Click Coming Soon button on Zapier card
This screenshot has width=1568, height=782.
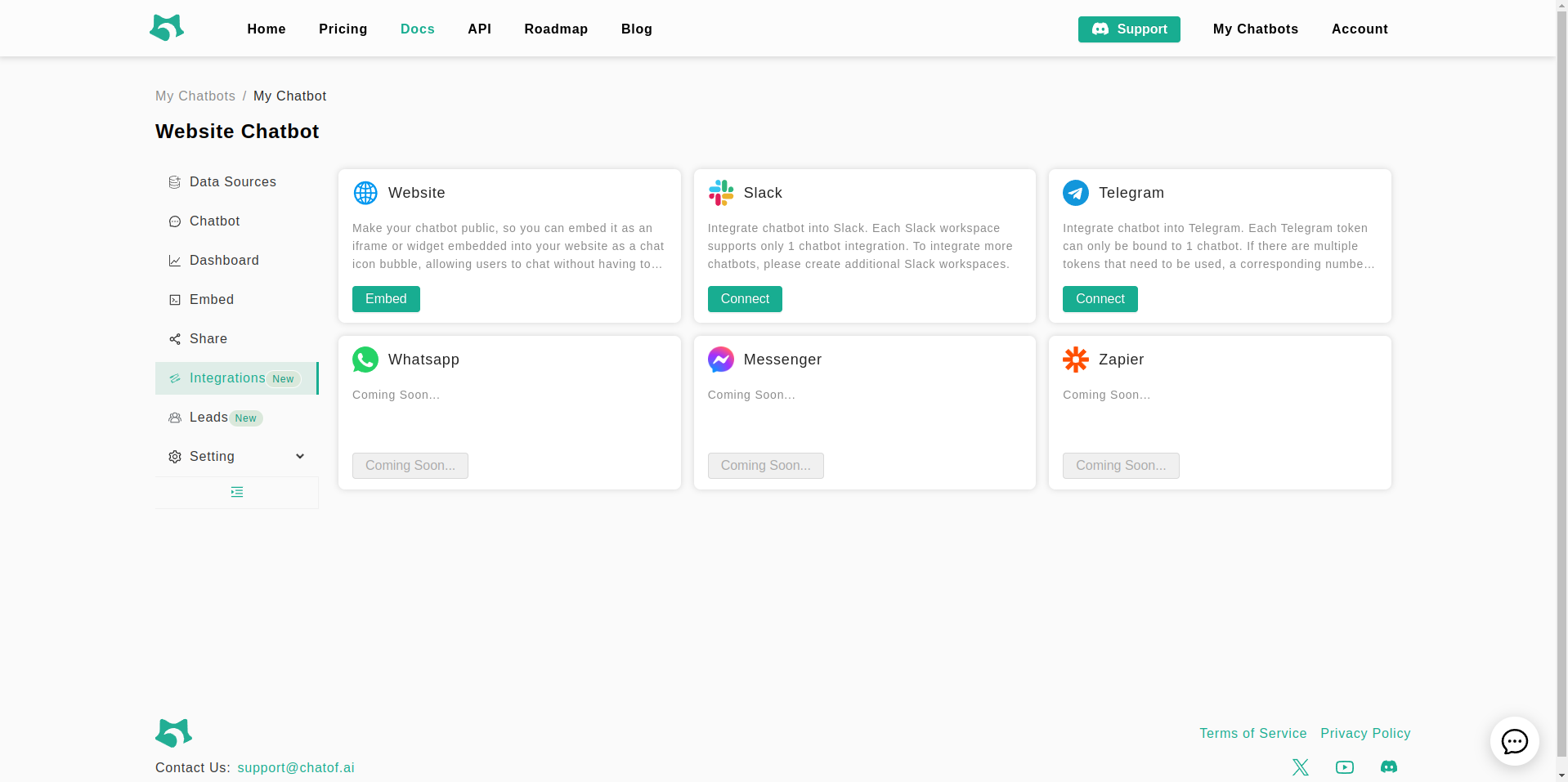(1121, 466)
